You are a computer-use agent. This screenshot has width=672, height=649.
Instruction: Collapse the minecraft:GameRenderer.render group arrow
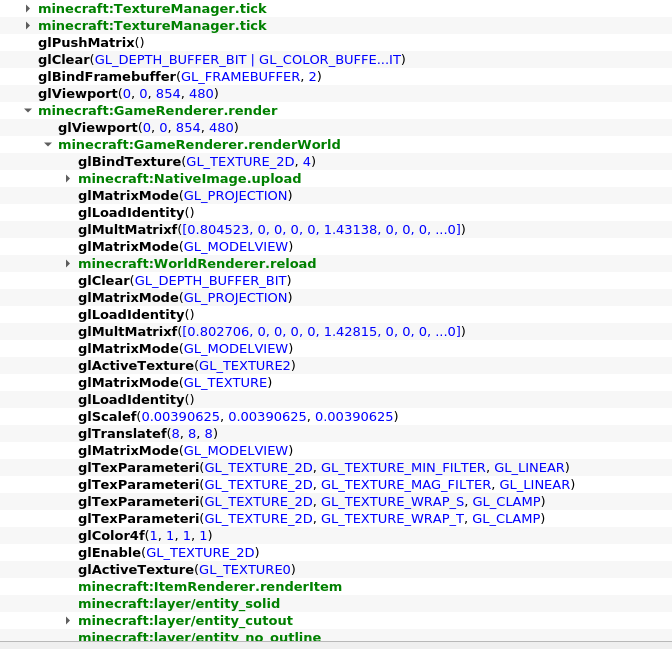click(x=28, y=111)
